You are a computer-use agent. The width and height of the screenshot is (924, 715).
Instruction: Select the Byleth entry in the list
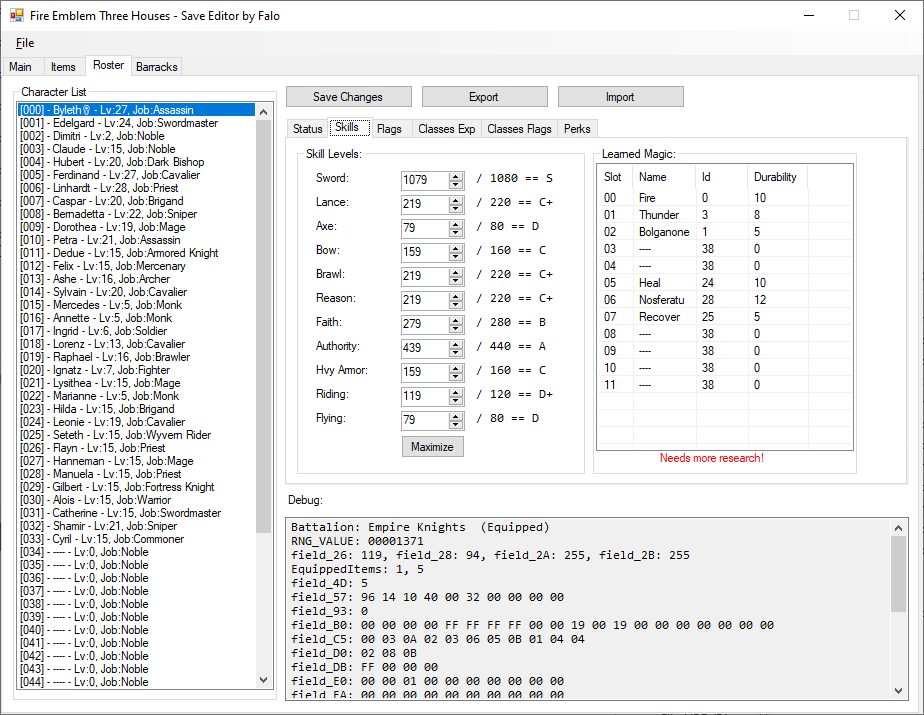click(137, 110)
